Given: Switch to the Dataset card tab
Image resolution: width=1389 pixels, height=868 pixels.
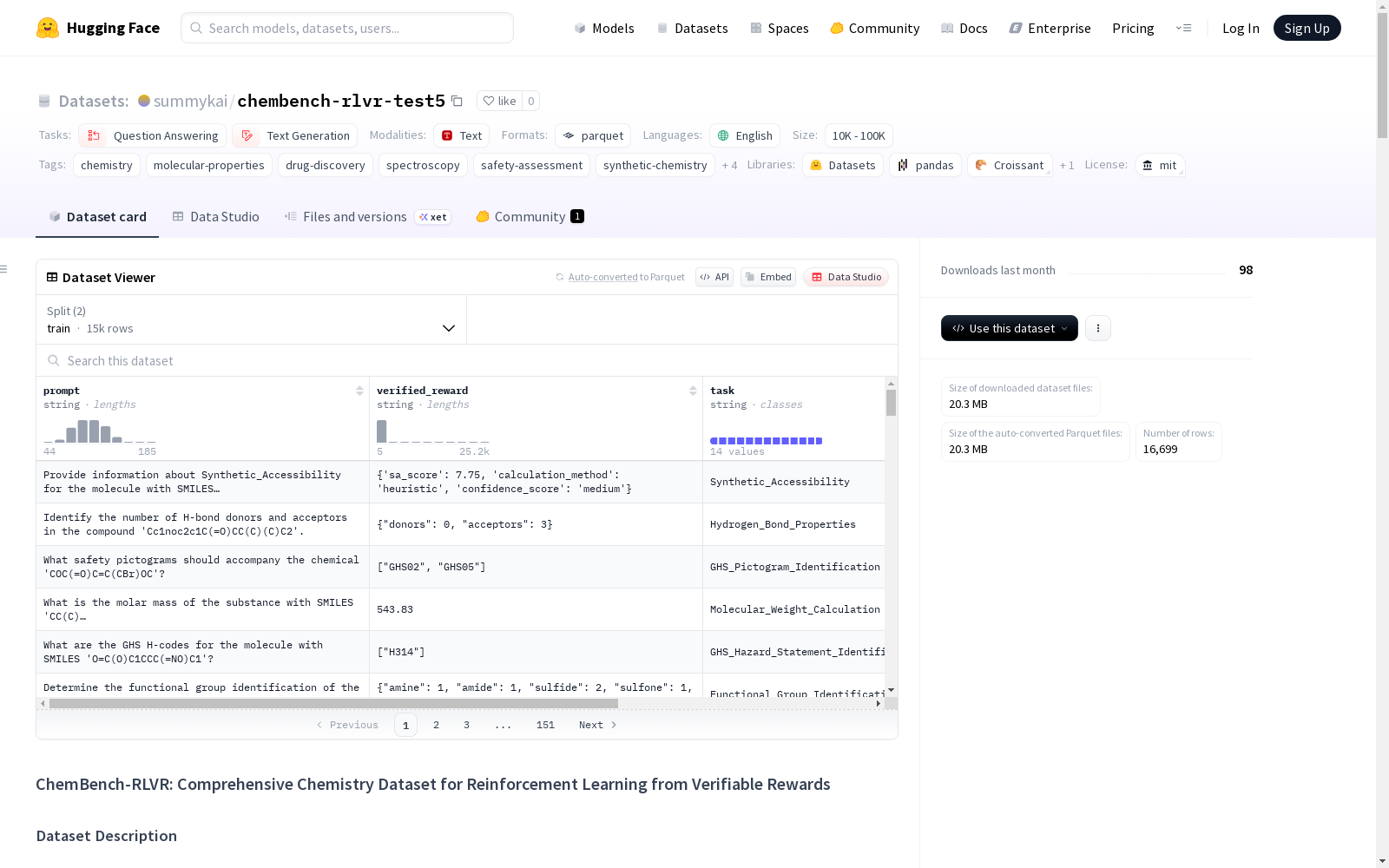Looking at the screenshot, I should 97,217.
